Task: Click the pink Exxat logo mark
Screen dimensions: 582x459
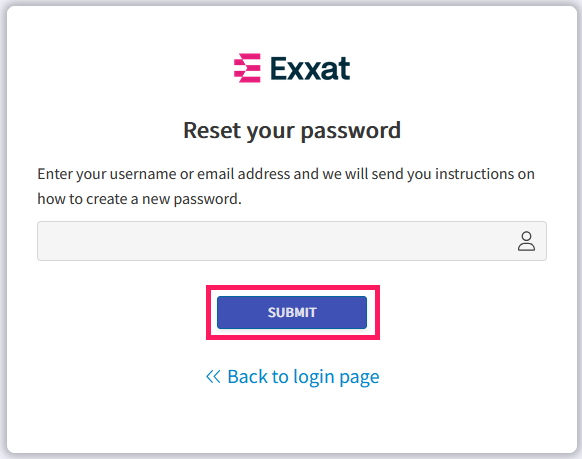Action: (x=247, y=68)
